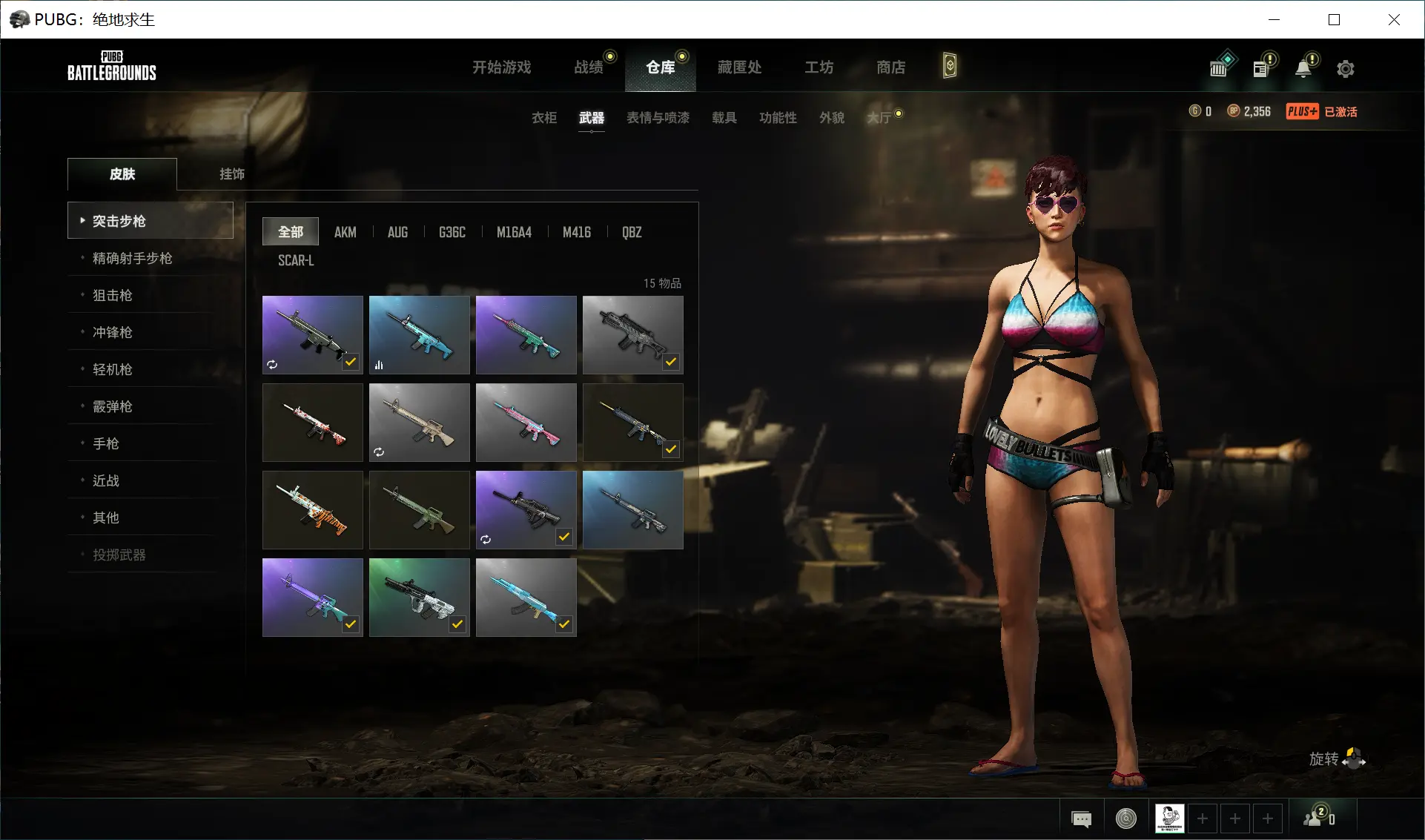Viewport: 1425px width, 840px height.
Task: Select the orange tiger-stripe rifle skin
Action: click(x=313, y=510)
